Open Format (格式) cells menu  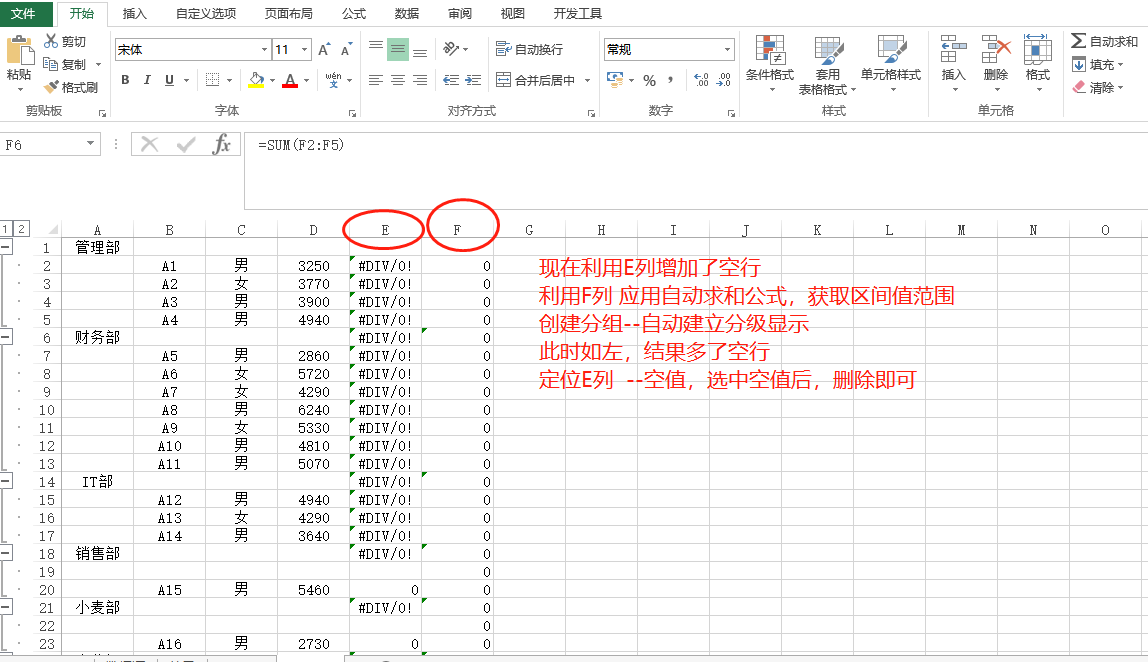click(1037, 63)
